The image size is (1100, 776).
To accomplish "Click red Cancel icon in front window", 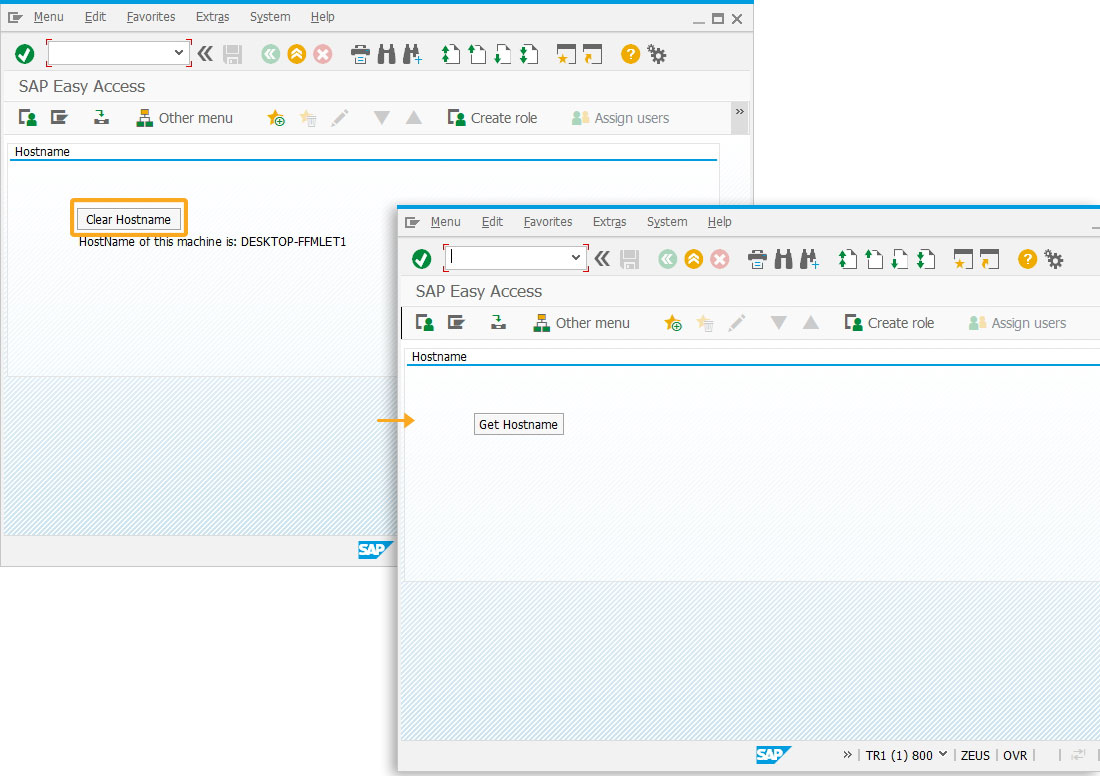I will [720, 259].
